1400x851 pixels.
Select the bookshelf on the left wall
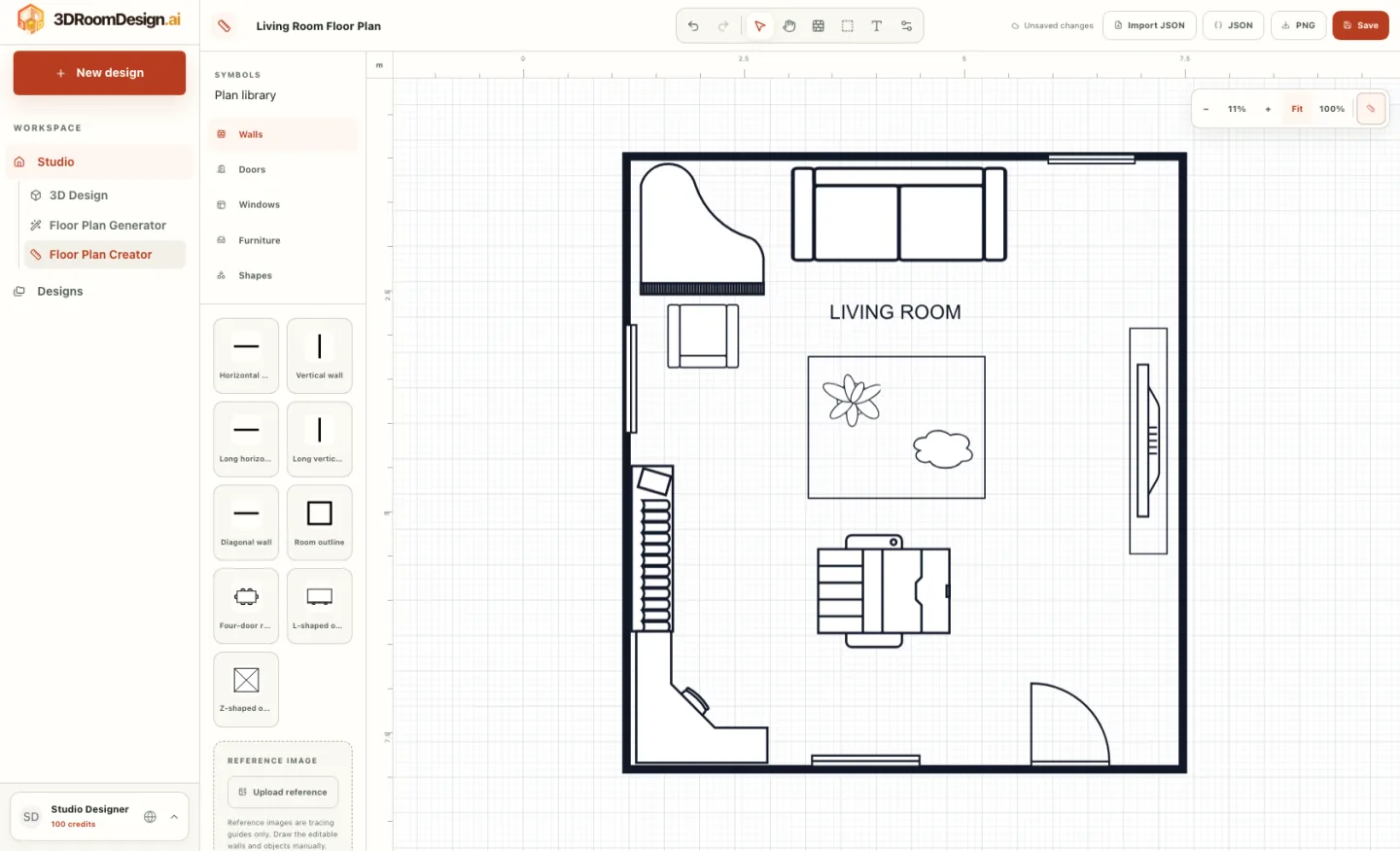pyautogui.click(x=653, y=549)
